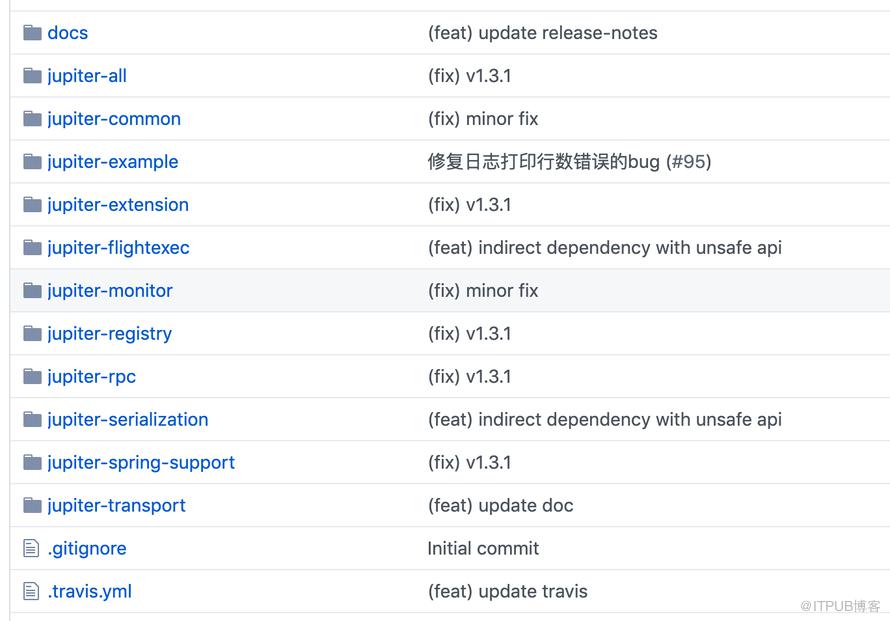Open the jupiter-spring-support folder
The height and width of the screenshot is (621, 890).
coord(141,462)
